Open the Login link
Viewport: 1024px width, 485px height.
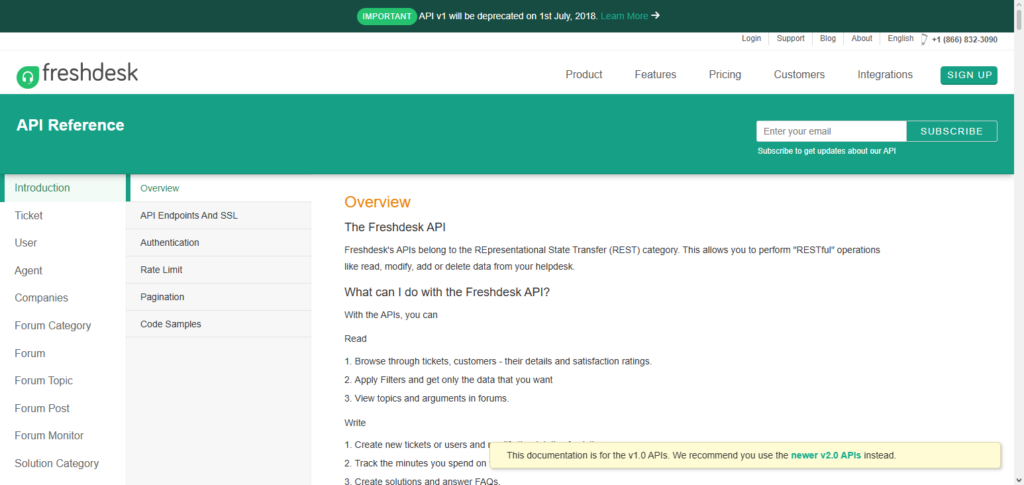coord(751,39)
